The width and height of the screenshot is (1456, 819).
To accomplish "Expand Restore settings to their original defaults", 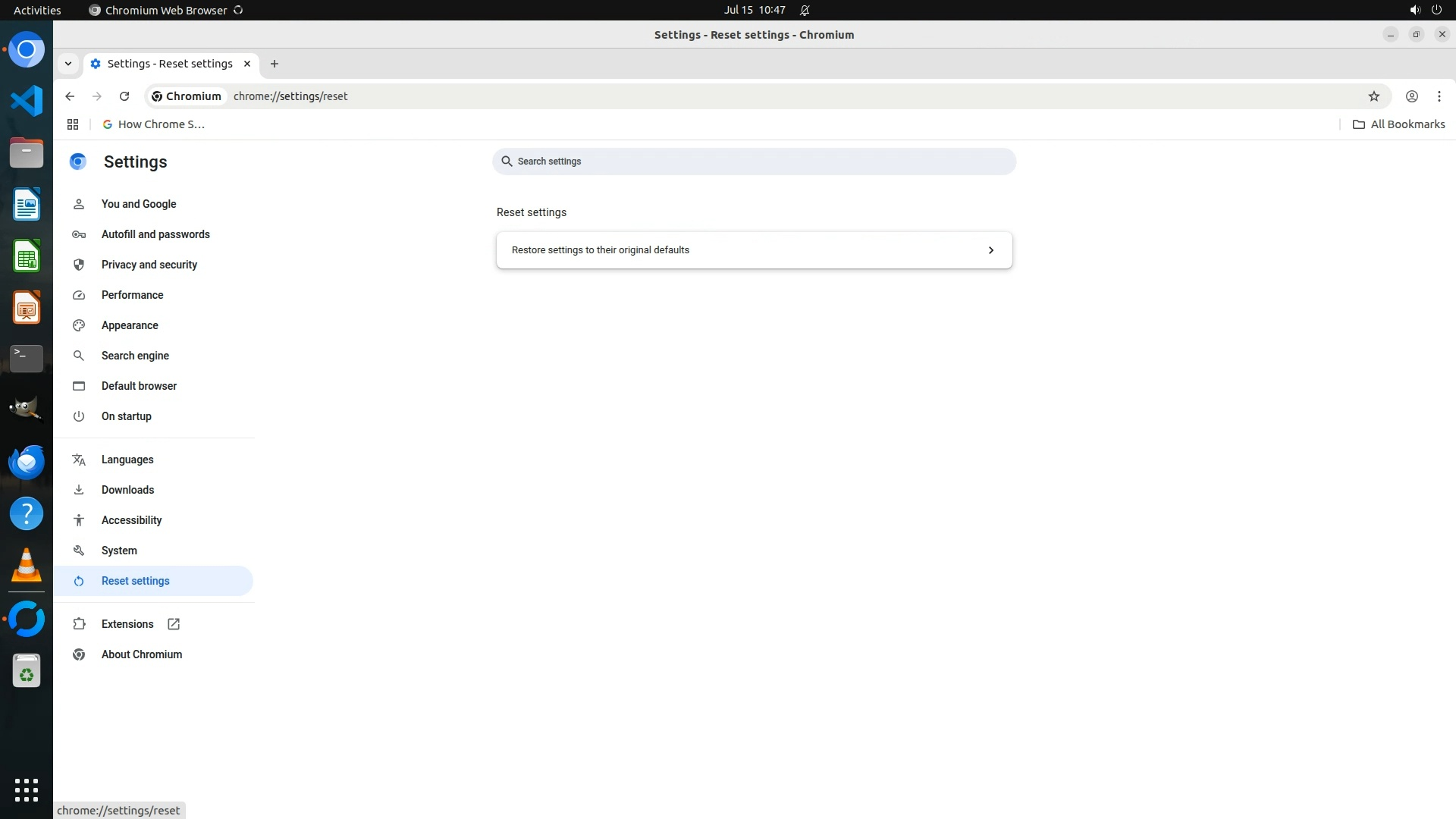I will click(754, 250).
